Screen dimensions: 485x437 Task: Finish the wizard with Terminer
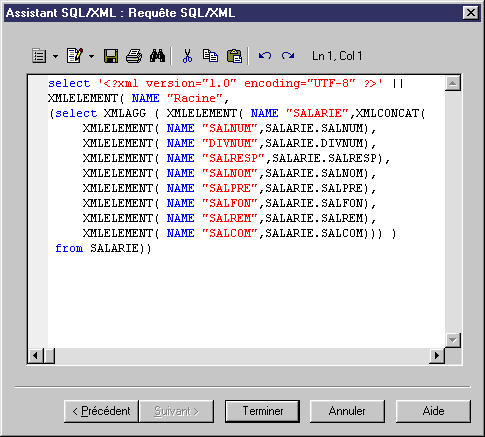point(263,411)
